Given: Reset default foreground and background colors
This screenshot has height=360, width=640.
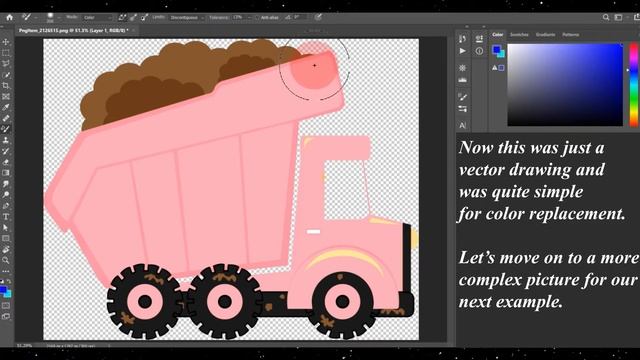Looking at the screenshot, I should click(2, 282).
